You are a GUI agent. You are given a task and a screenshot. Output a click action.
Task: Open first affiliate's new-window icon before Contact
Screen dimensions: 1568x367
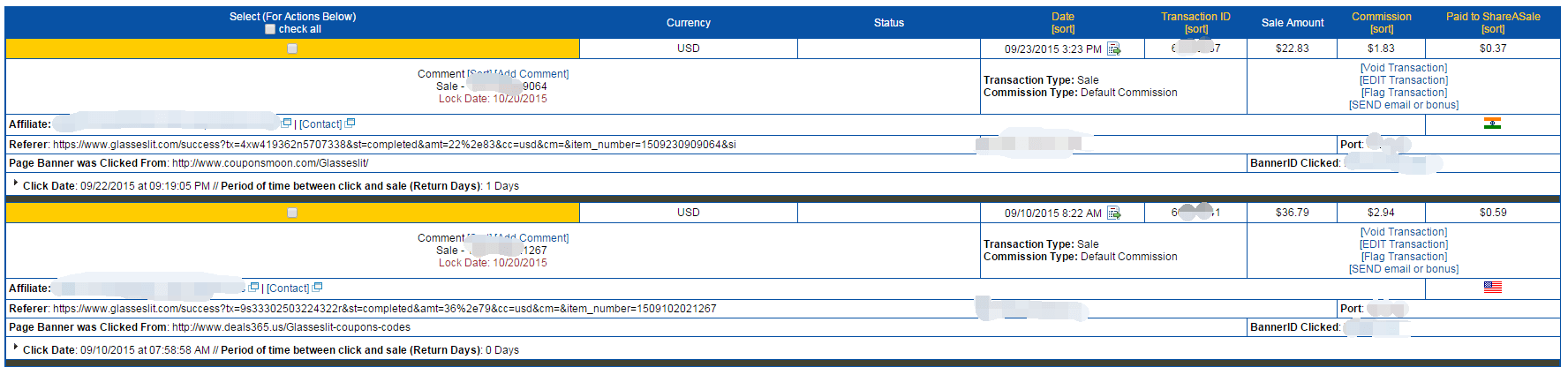pyautogui.click(x=286, y=124)
